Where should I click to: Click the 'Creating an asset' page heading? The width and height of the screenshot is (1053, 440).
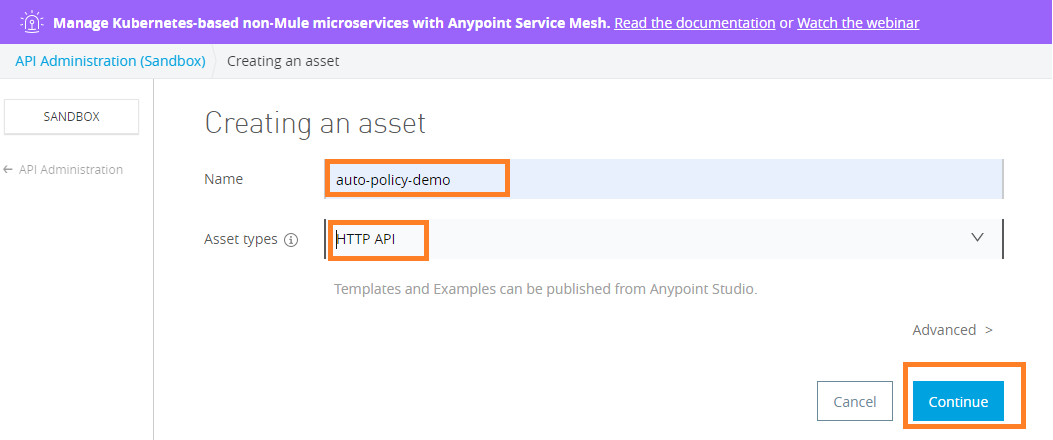click(315, 123)
